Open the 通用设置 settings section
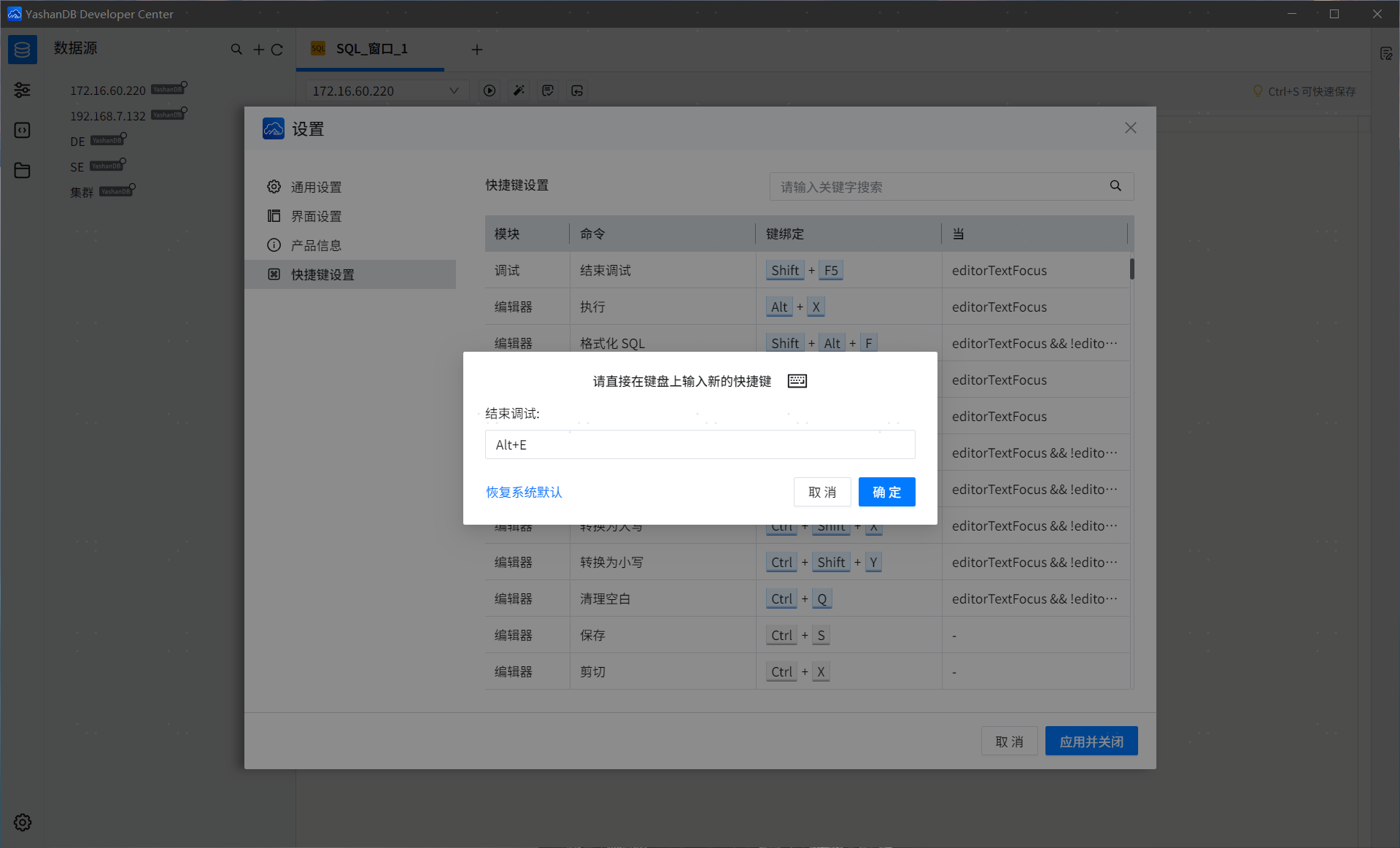Viewport: 1400px width, 848px height. (x=316, y=187)
